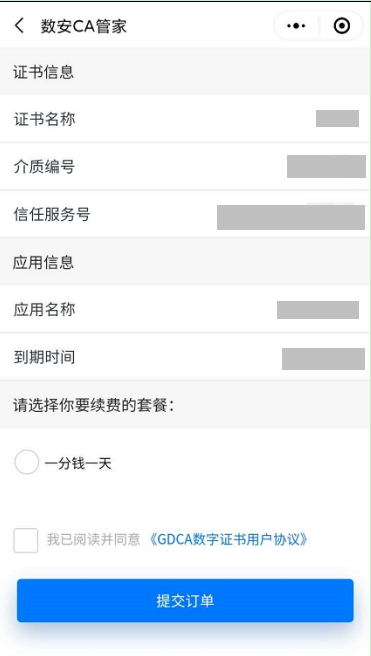Select the 到期时间 row
This screenshot has width=371, height=656.
185,357
